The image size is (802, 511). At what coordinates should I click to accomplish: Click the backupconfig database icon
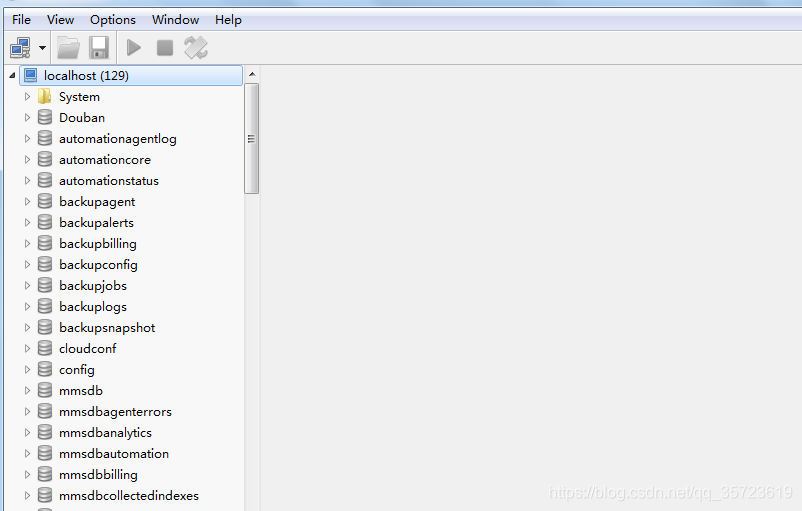(x=45, y=264)
